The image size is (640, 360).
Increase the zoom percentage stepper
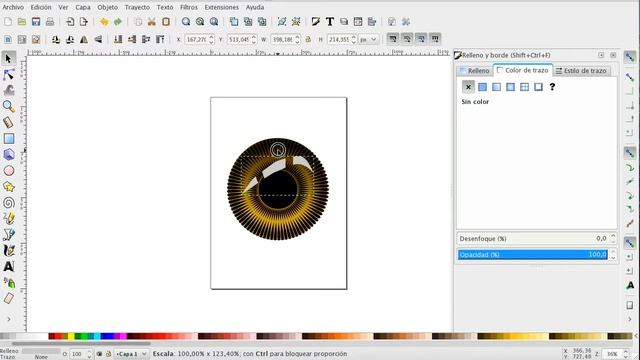626,351
